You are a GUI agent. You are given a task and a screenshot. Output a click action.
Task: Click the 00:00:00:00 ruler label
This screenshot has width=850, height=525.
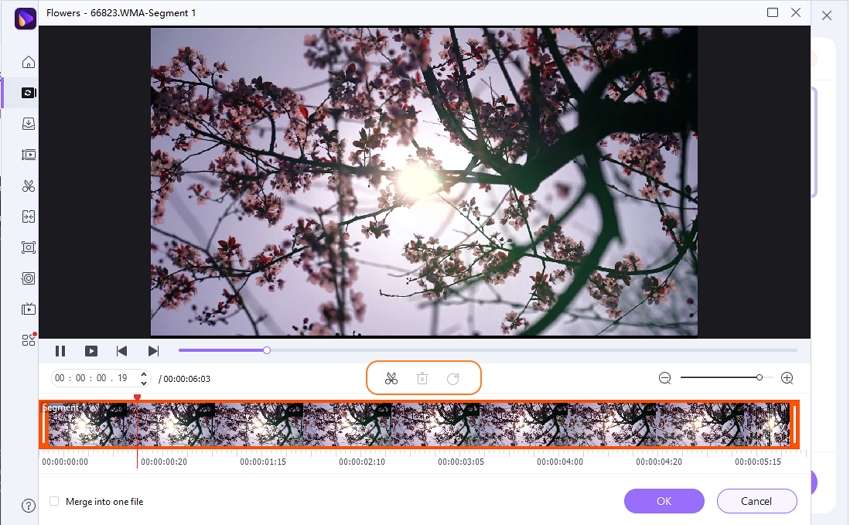[65, 462]
